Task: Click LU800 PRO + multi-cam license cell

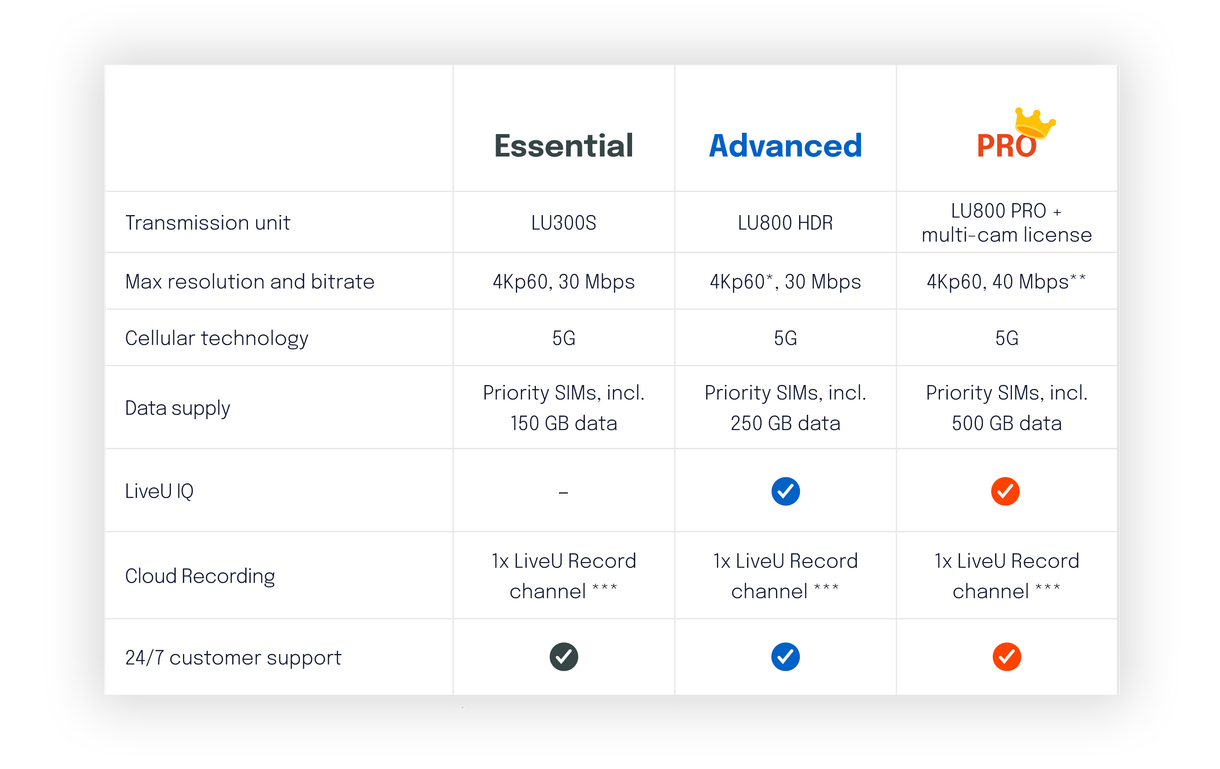Action: [1007, 223]
